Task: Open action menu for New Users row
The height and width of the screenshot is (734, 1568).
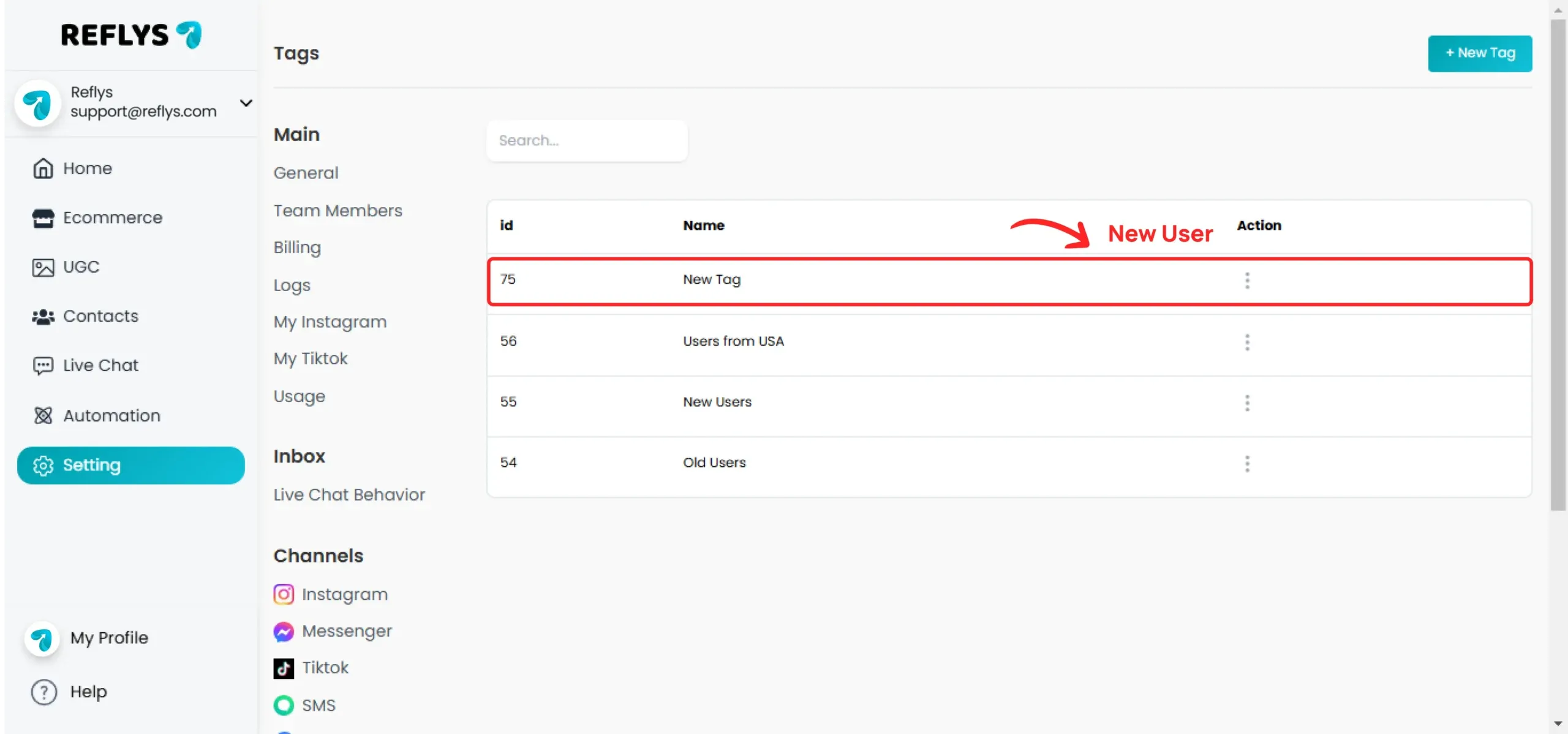Action: [x=1247, y=403]
